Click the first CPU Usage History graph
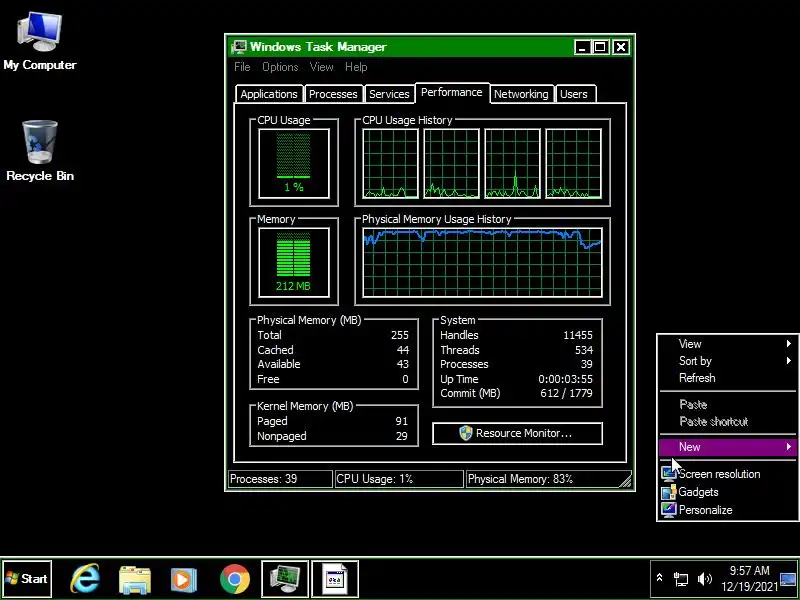The image size is (800, 600). [x=390, y=163]
